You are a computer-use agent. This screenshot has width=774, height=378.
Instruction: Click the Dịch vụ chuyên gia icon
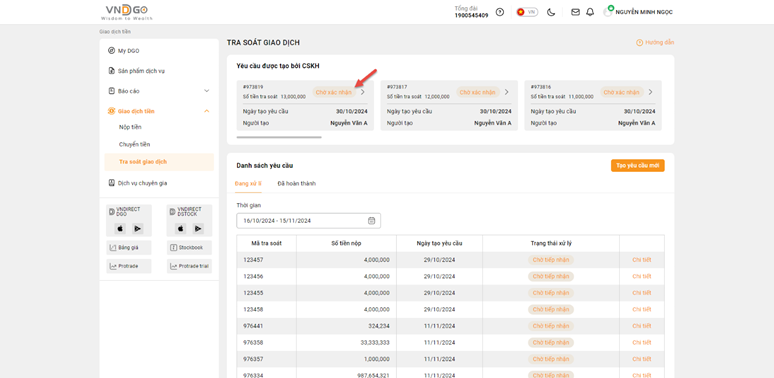point(111,183)
